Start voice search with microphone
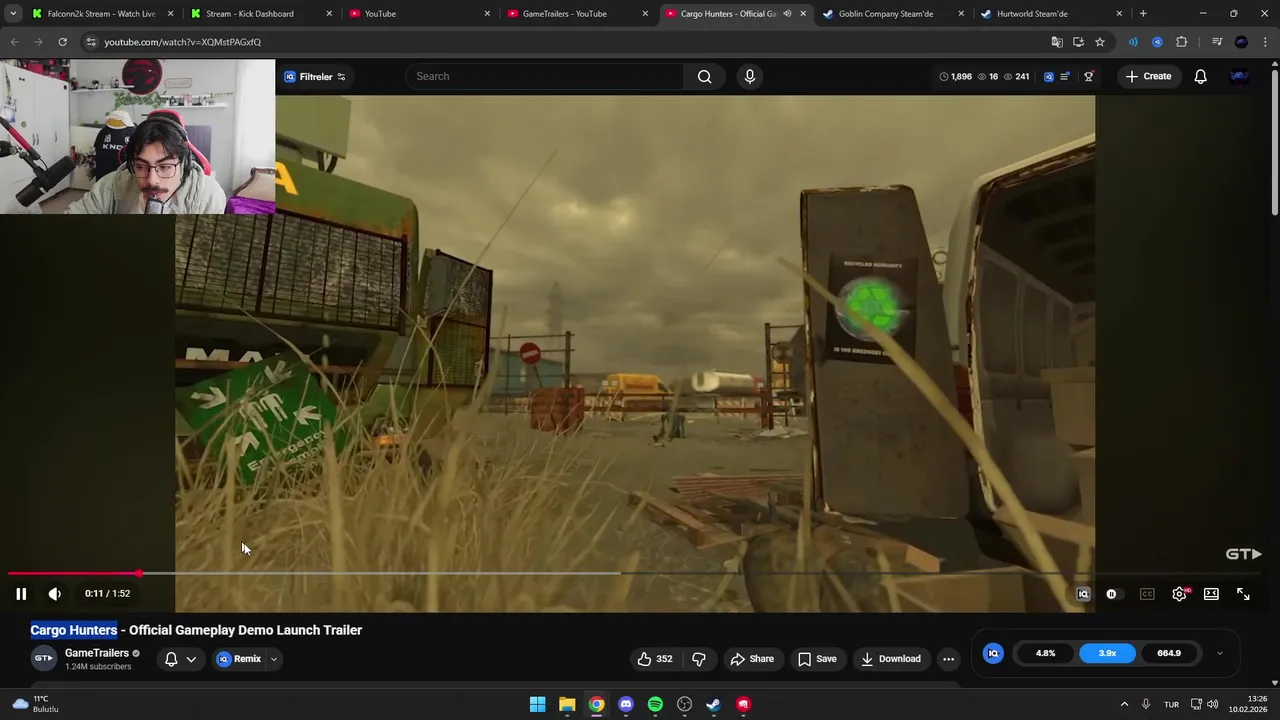 pos(750,77)
